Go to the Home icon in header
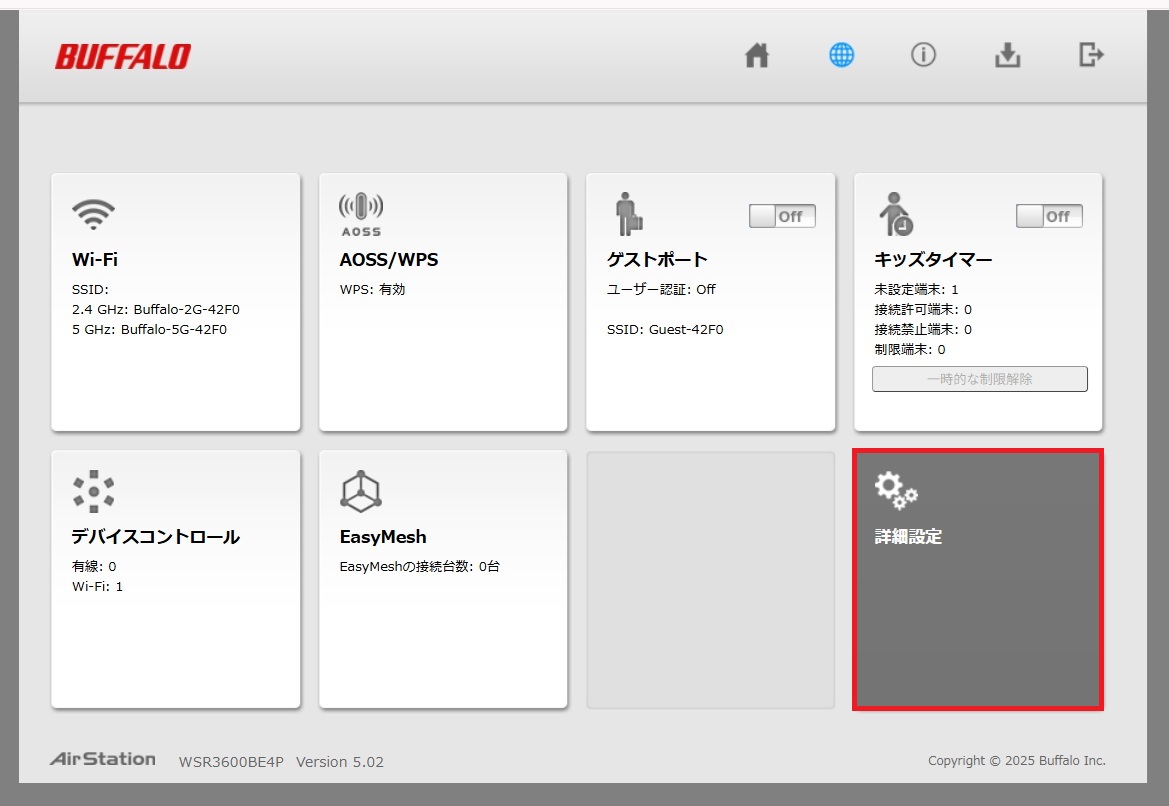 pos(757,55)
